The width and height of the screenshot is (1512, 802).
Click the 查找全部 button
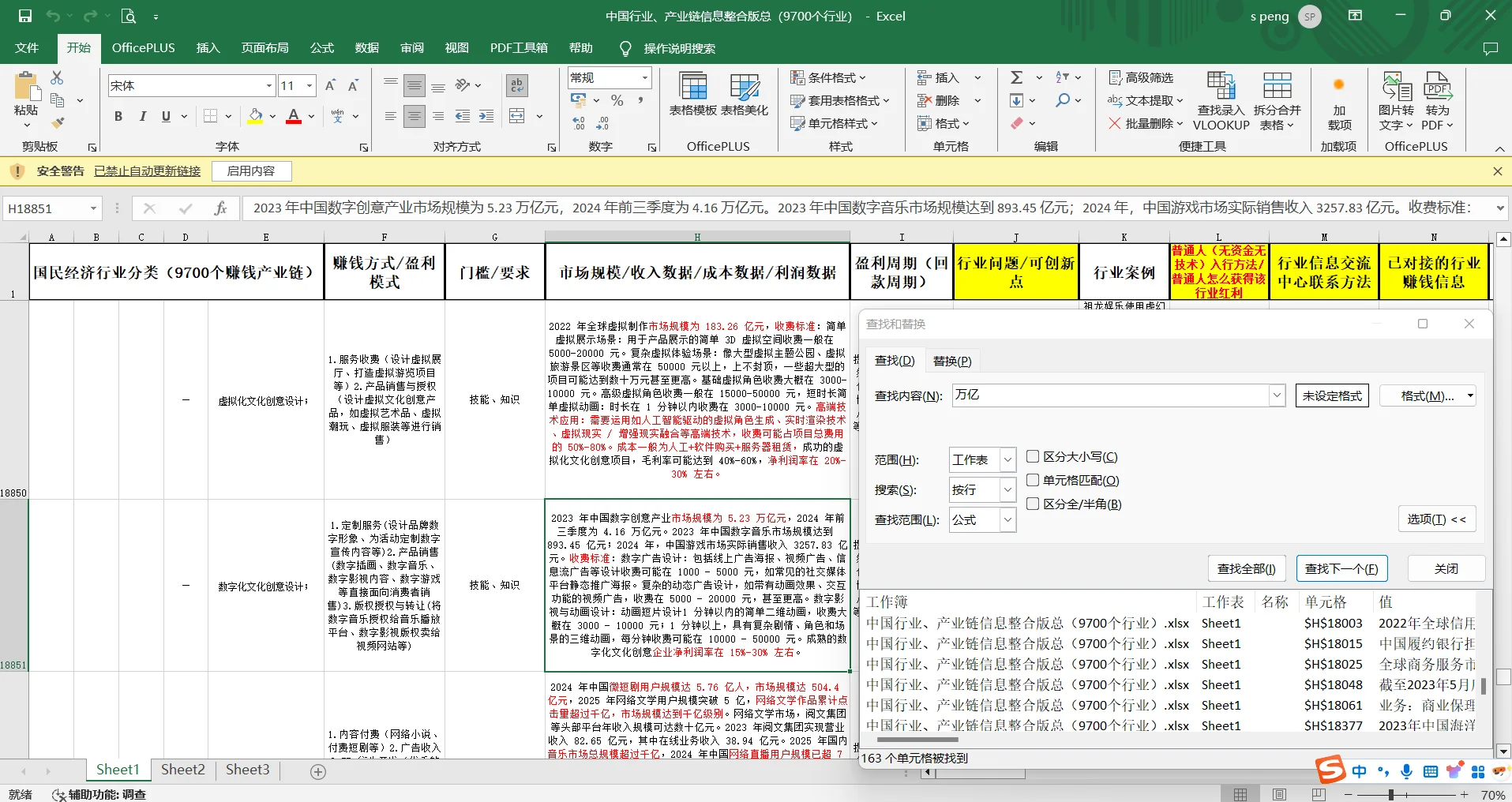[x=1246, y=568]
